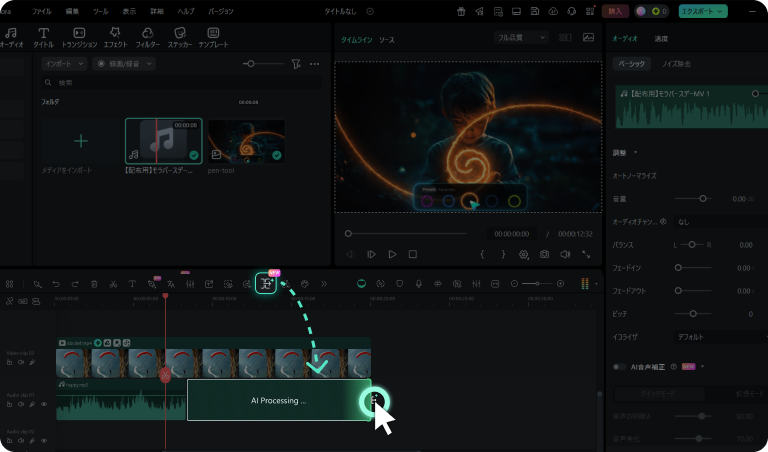Adjust the 音量 volume slider
This screenshot has width=768, height=452.
(x=703, y=199)
